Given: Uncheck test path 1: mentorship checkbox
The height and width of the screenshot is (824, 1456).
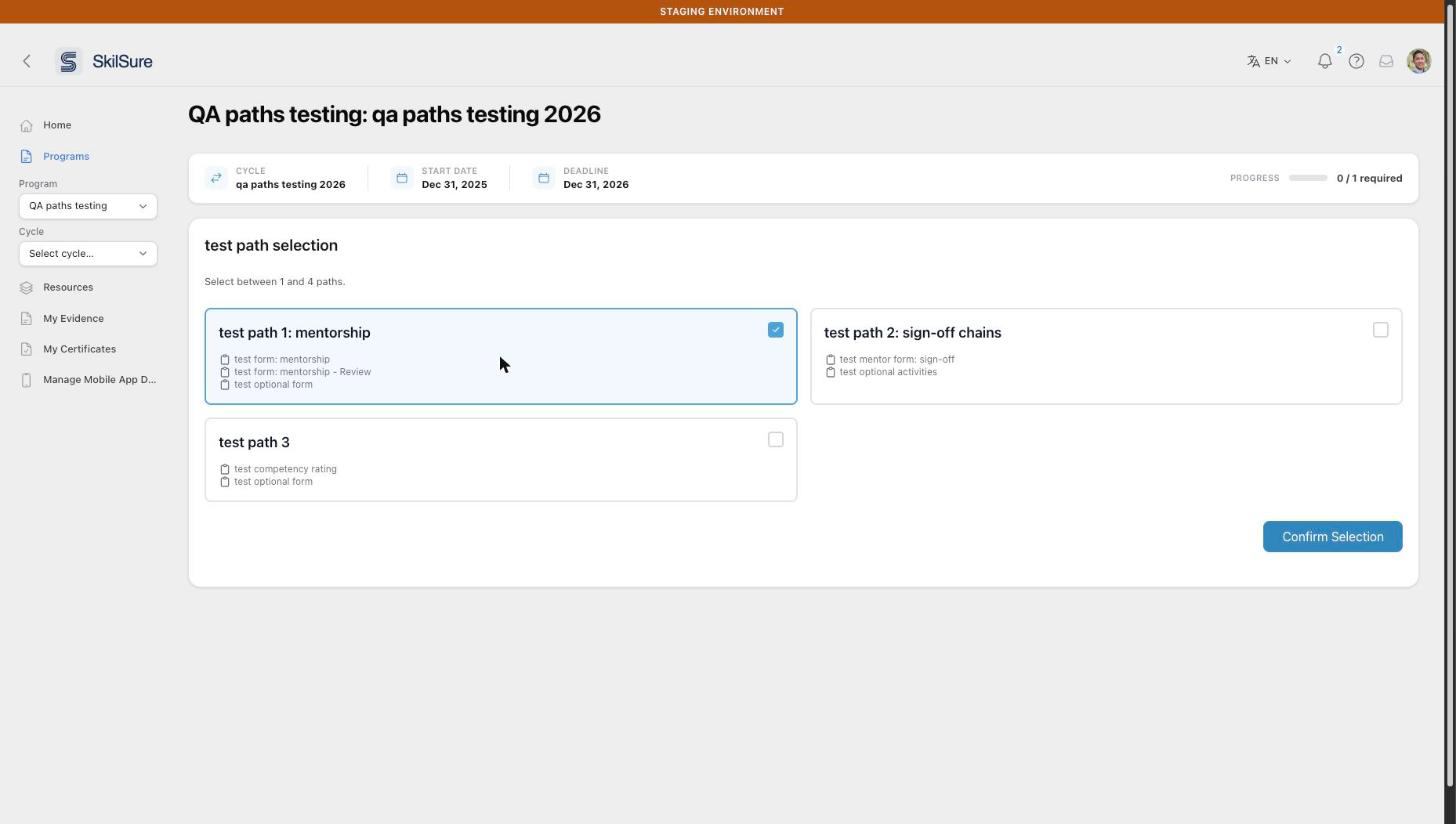Looking at the screenshot, I should pos(776,330).
